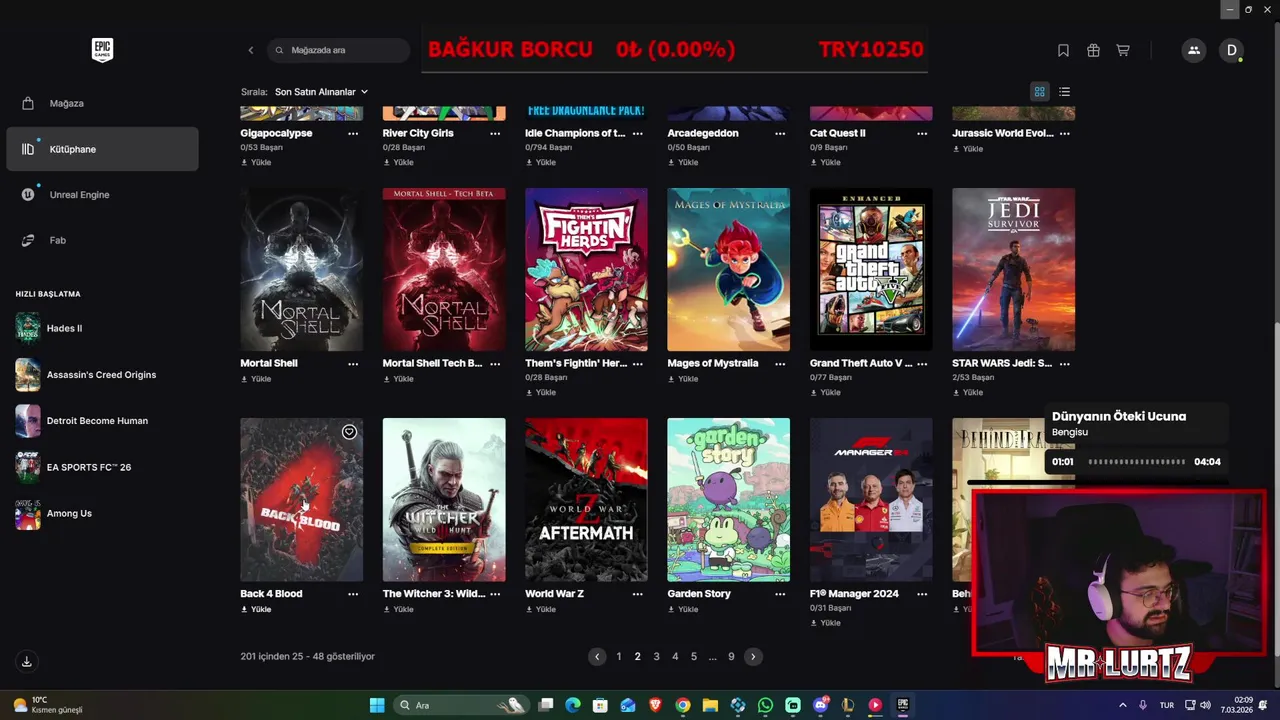This screenshot has width=1280, height=720.
Task: Open the Windows Start button
Action: 377,705
